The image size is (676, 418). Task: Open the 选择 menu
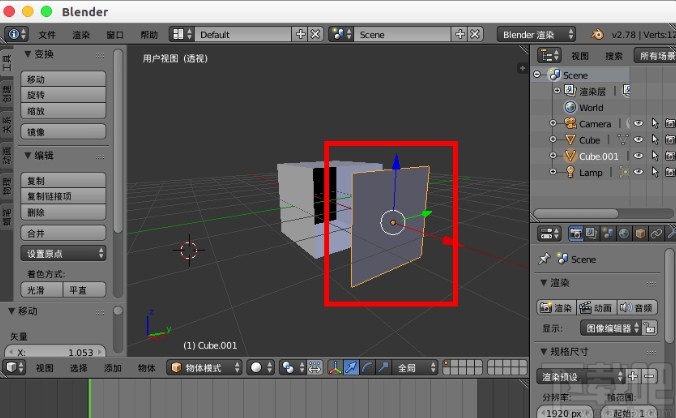(x=78, y=368)
